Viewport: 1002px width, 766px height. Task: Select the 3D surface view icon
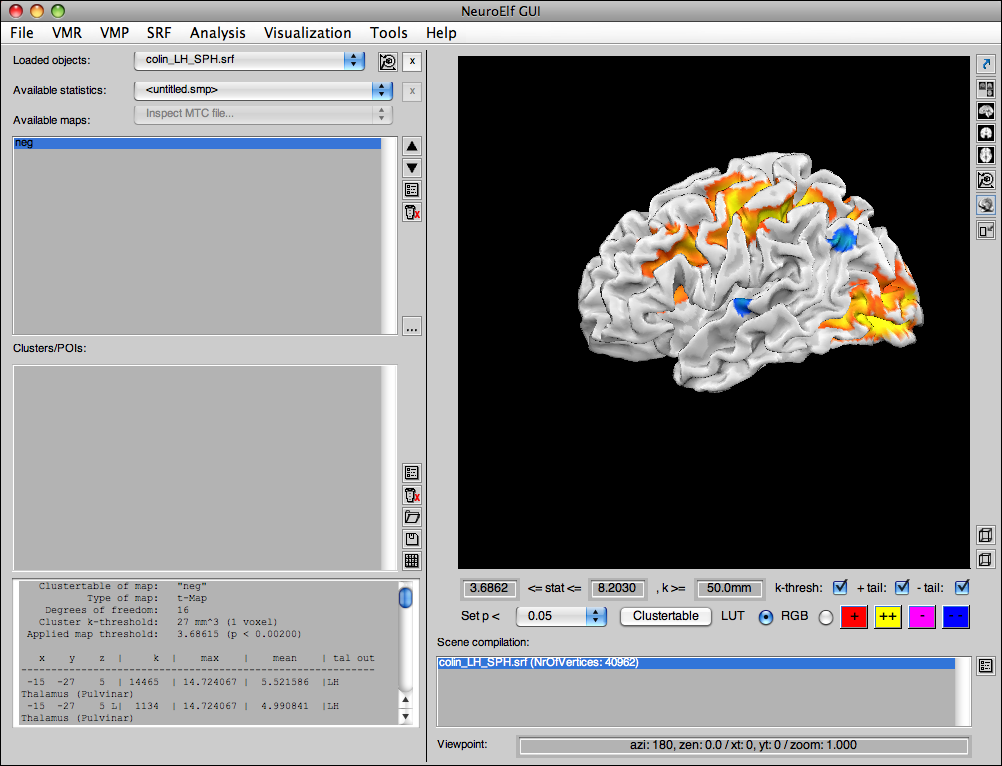tap(986, 204)
